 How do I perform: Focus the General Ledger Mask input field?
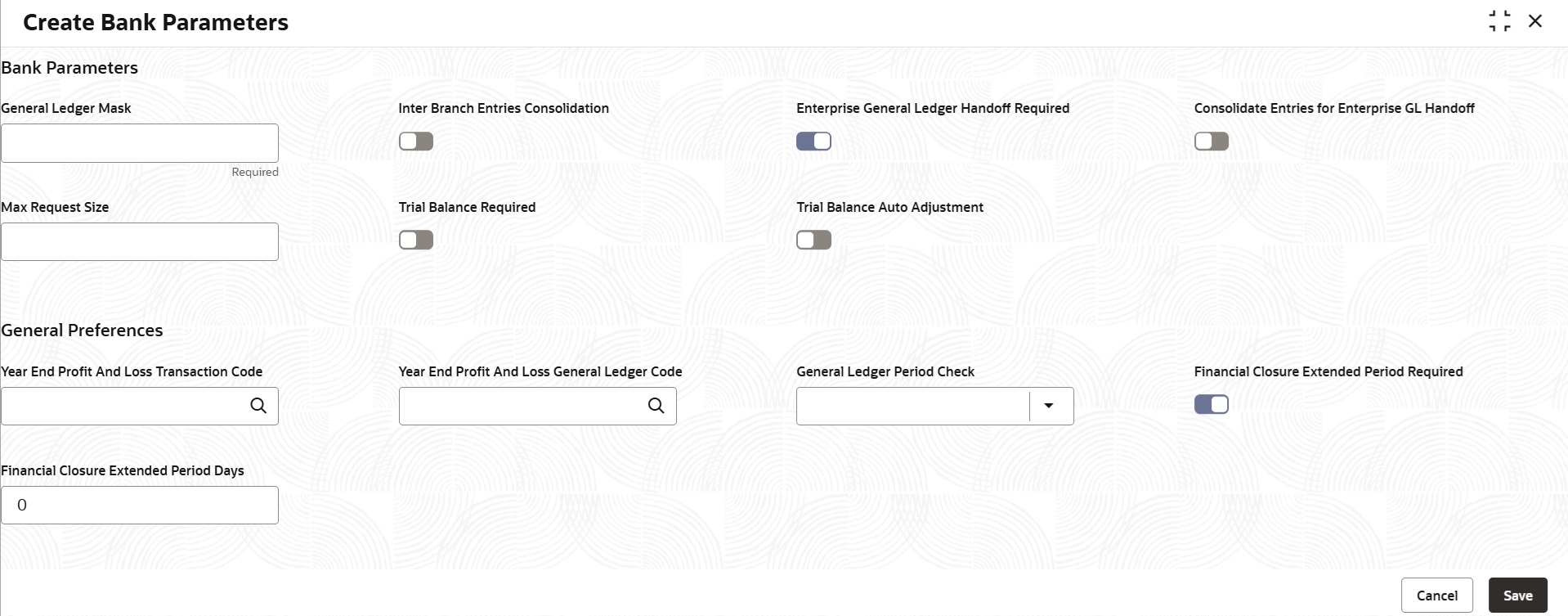140,143
